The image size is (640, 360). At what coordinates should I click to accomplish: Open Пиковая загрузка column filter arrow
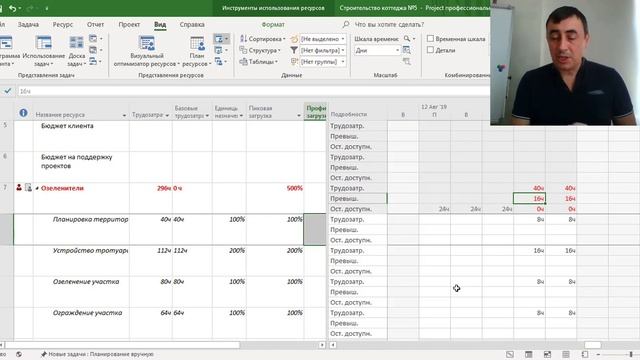(x=299, y=116)
